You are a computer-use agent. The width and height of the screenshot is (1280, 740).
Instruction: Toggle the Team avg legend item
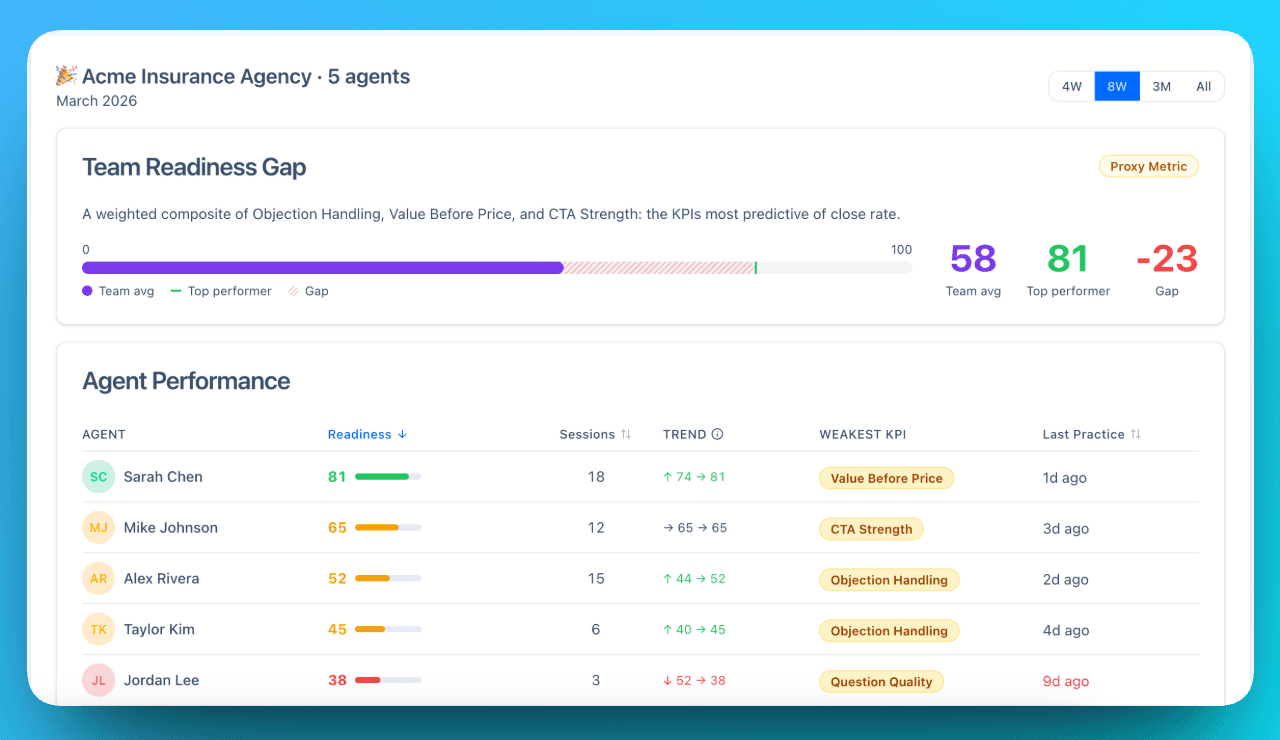118,291
